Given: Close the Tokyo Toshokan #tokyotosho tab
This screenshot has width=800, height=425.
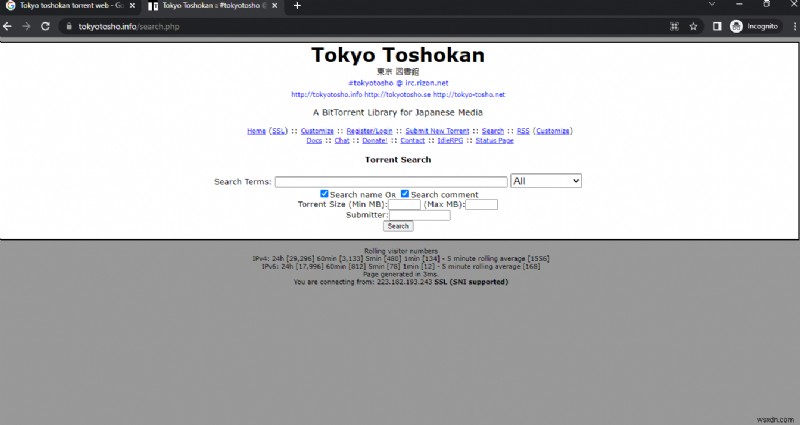Looking at the screenshot, I should [274, 6].
